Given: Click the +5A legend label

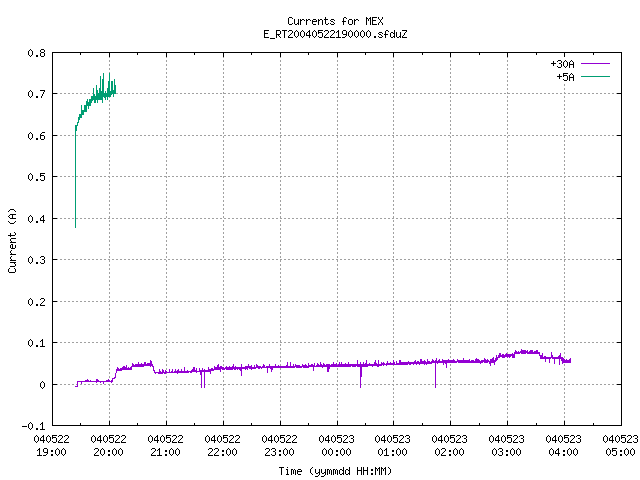Looking at the screenshot, I should pos(565,77).
